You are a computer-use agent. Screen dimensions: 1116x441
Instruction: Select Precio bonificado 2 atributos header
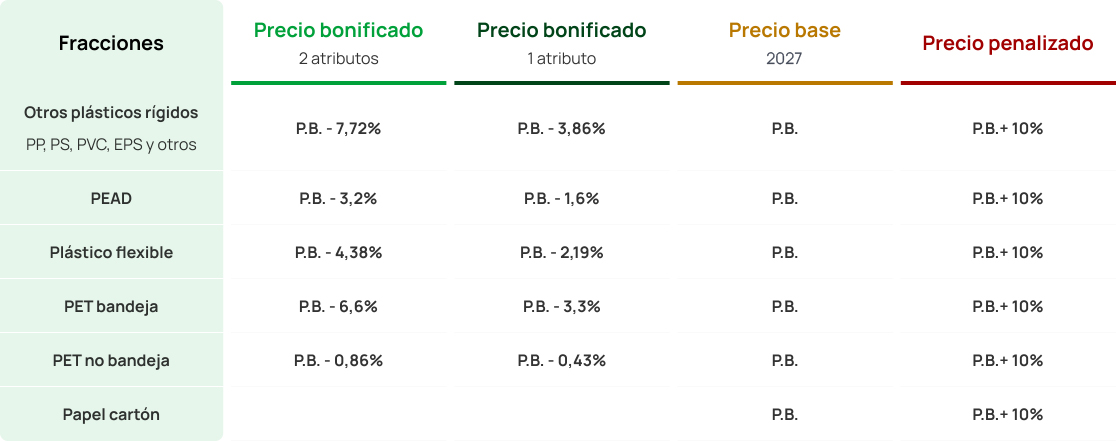339,43
